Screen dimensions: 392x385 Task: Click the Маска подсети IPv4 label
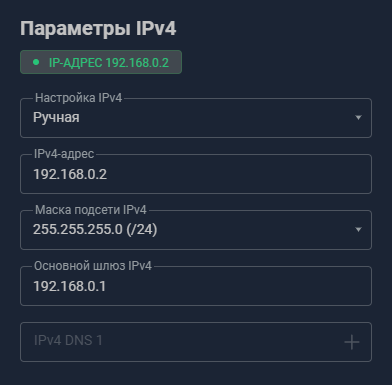coord(91,210)
